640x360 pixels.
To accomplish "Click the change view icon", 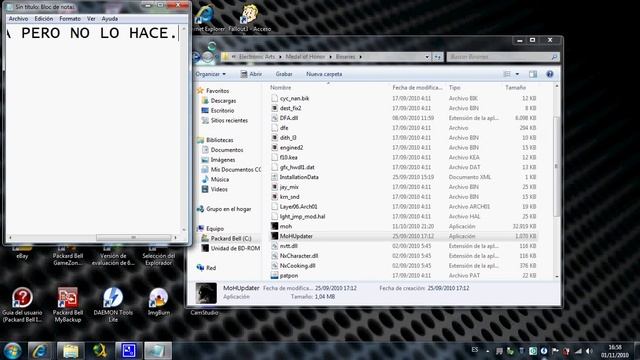I will 507,74.
